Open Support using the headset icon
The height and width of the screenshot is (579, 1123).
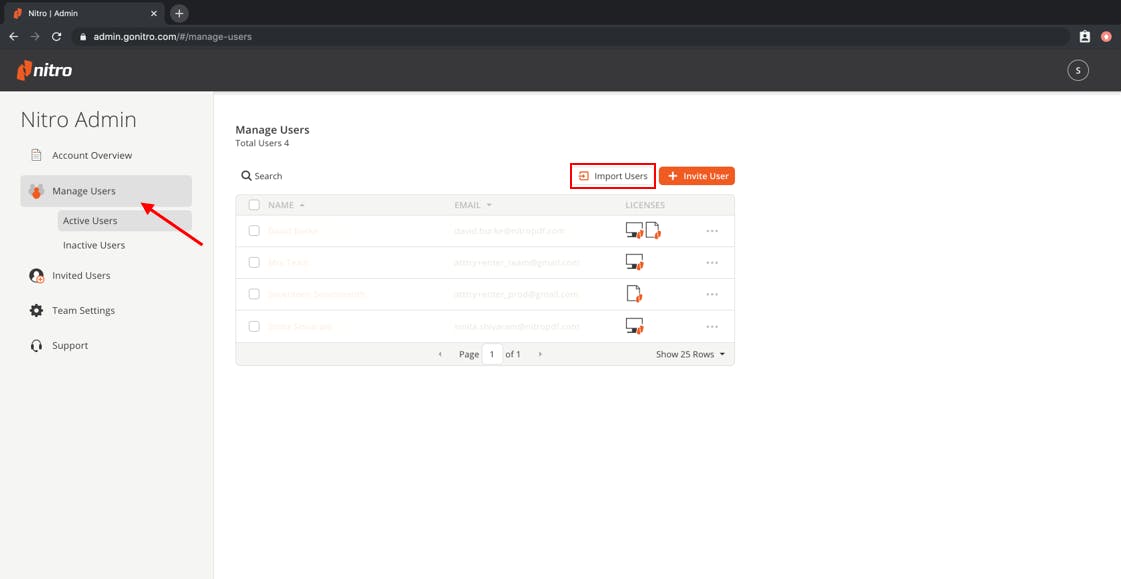point(36,345)
